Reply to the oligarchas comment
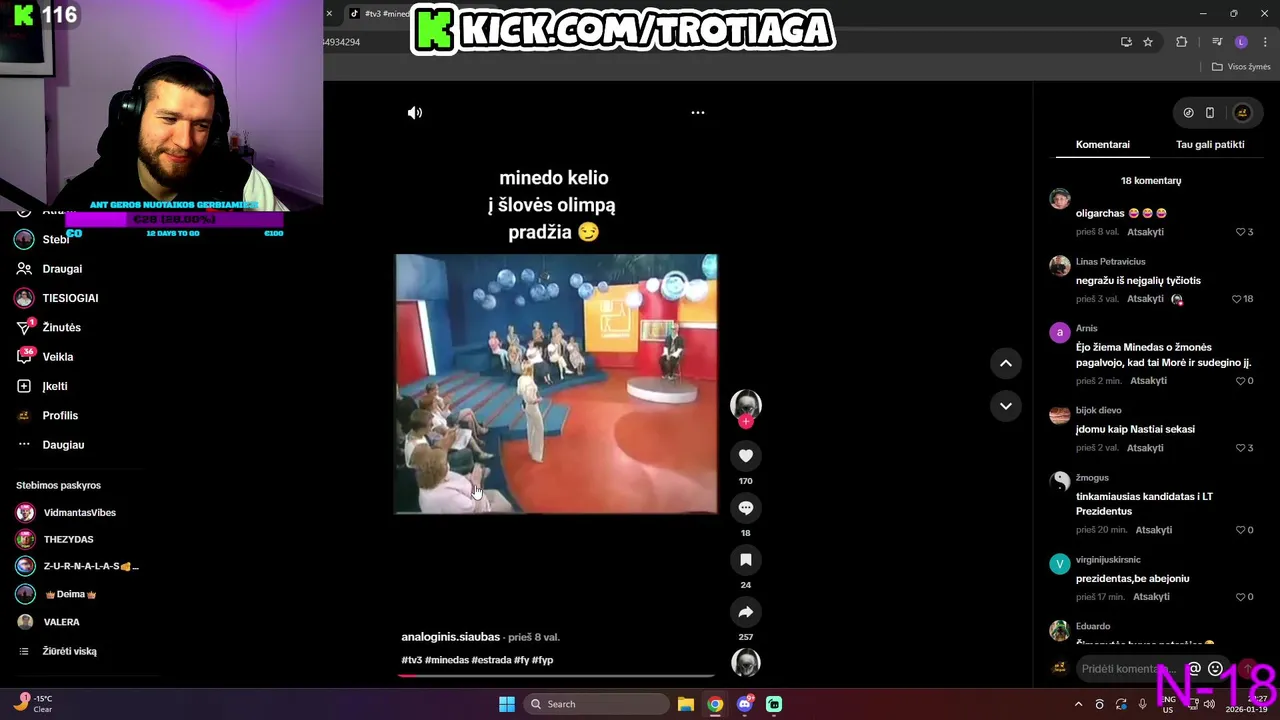 pyautogui.click(x=1145, y=232)
